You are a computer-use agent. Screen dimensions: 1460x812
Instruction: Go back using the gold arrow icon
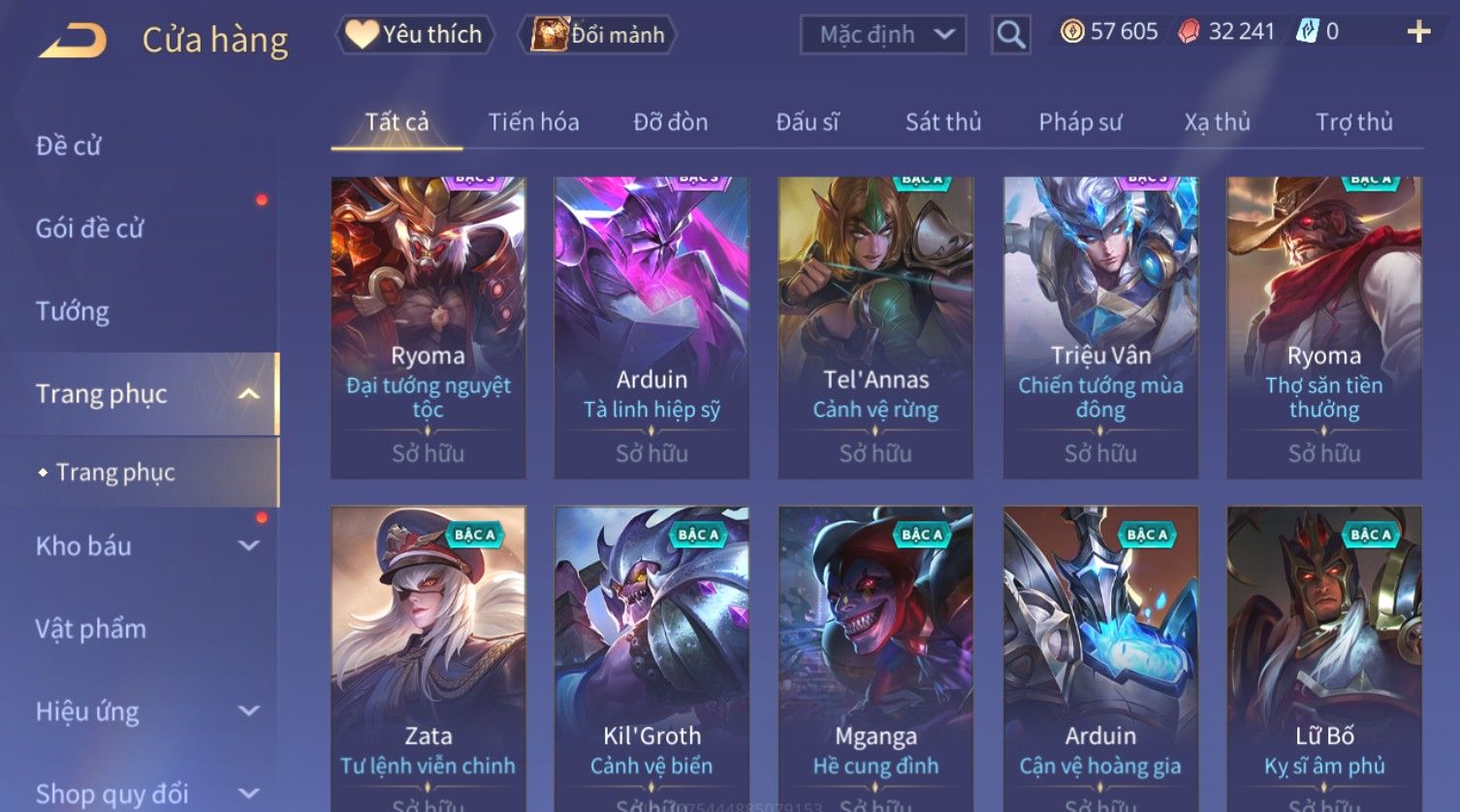coord(73,41)
